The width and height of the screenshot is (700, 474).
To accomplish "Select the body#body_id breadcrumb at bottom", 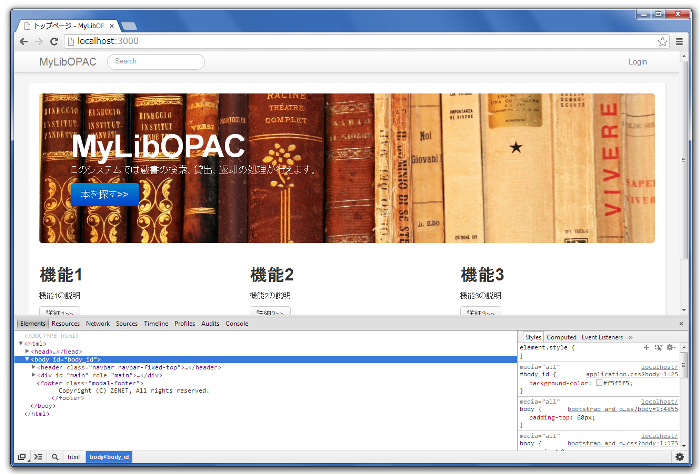I will 109,457.
